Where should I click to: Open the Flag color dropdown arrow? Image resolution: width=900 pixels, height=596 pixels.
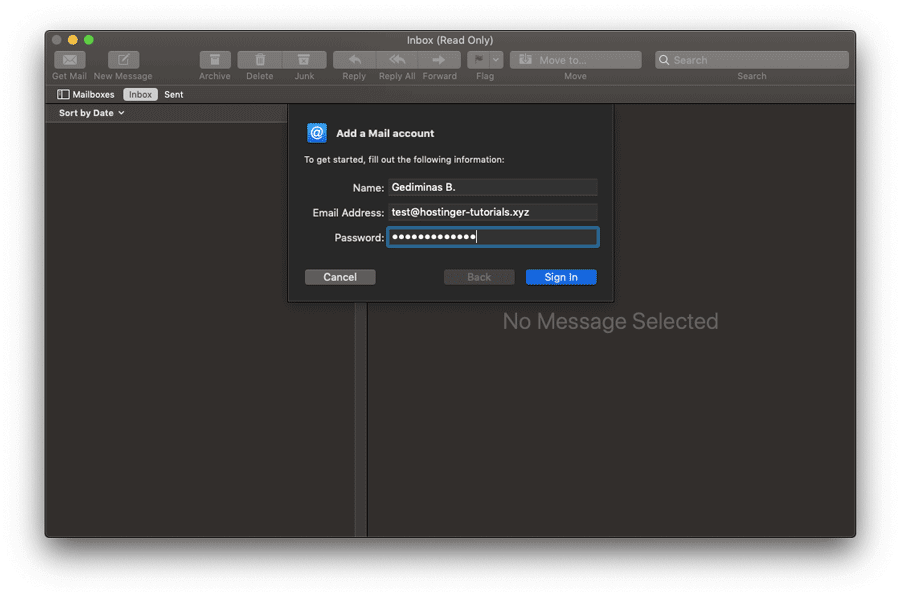(x=496, y=60)
